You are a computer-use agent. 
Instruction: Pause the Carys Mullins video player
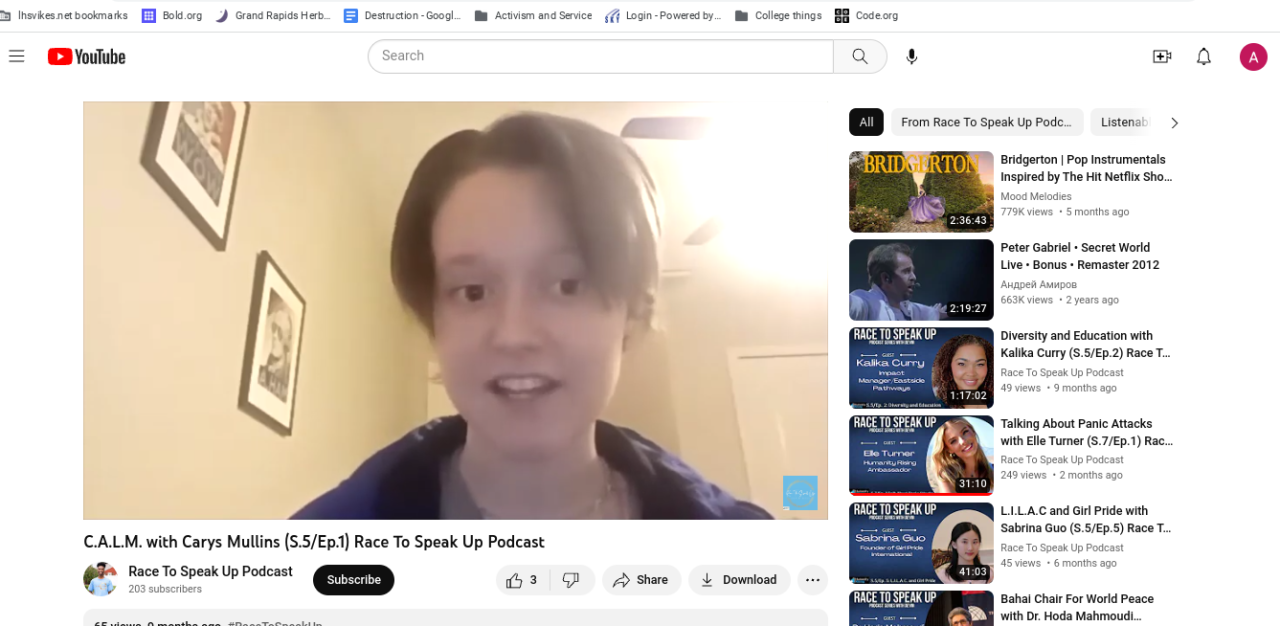tap(455, 310)
